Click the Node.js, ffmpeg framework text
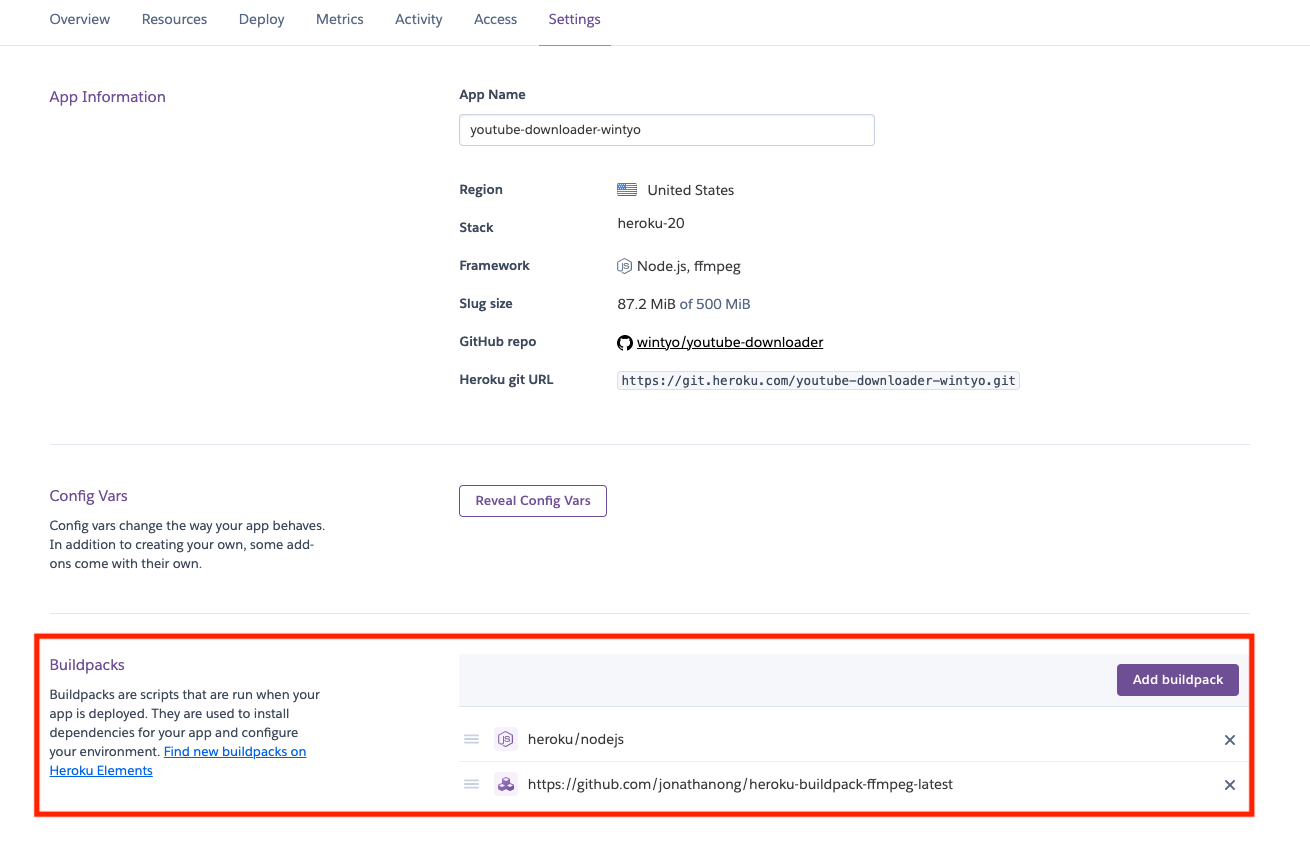Screen dimensions: 1310x841 [x=689, y=266]
